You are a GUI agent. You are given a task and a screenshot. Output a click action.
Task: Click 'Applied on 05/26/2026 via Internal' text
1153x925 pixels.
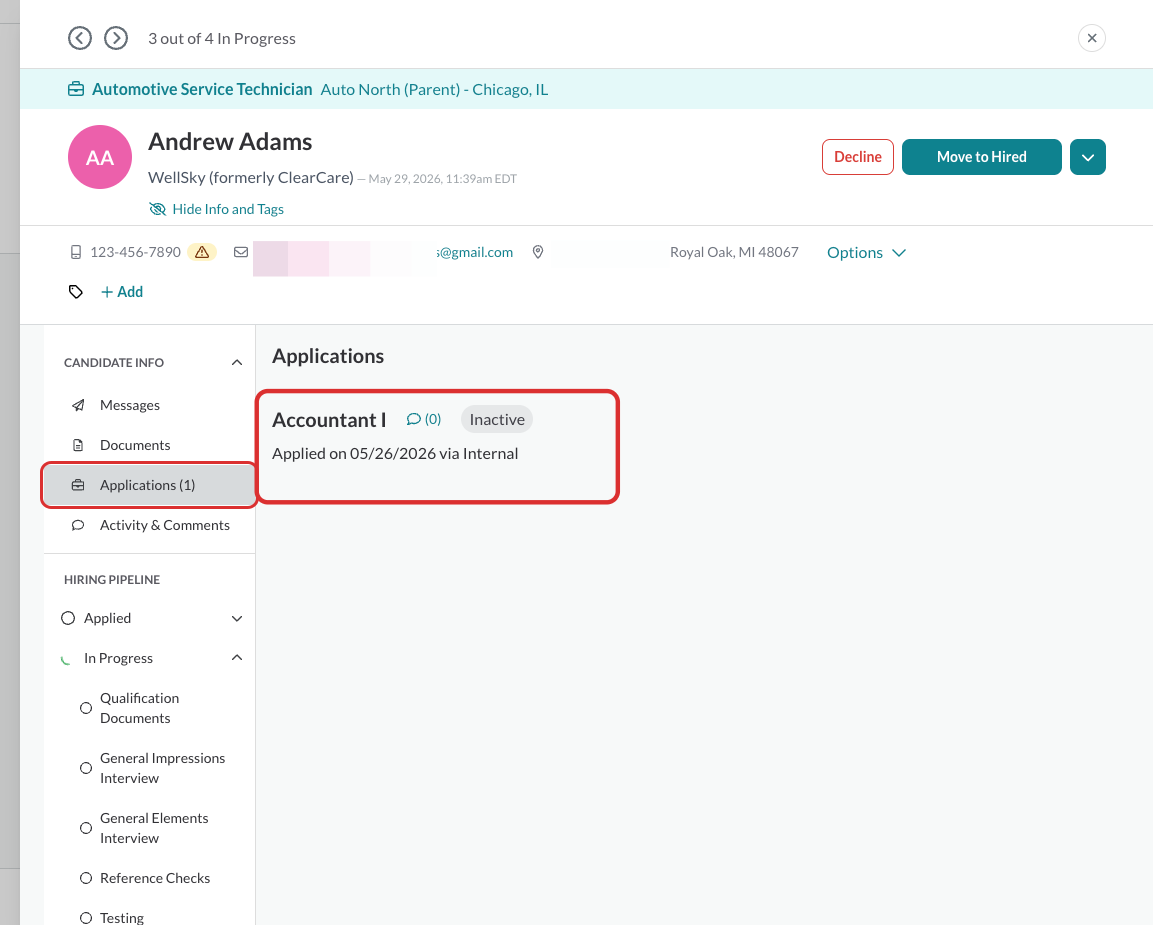[396, 454]
